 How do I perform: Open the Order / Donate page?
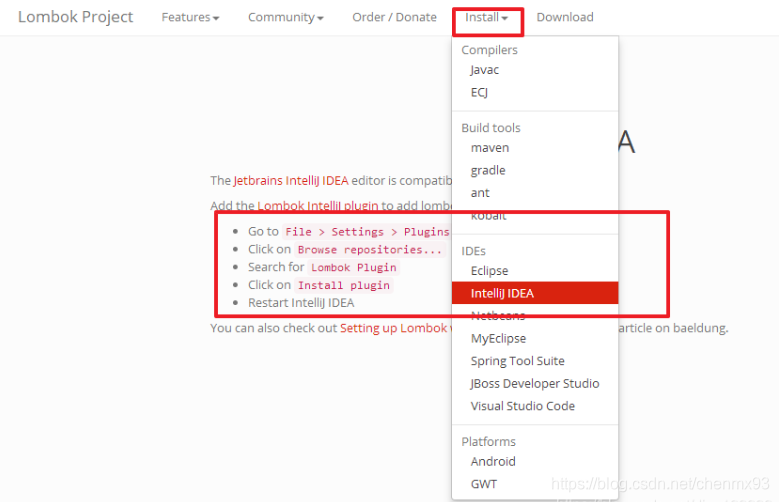point(394,17)
